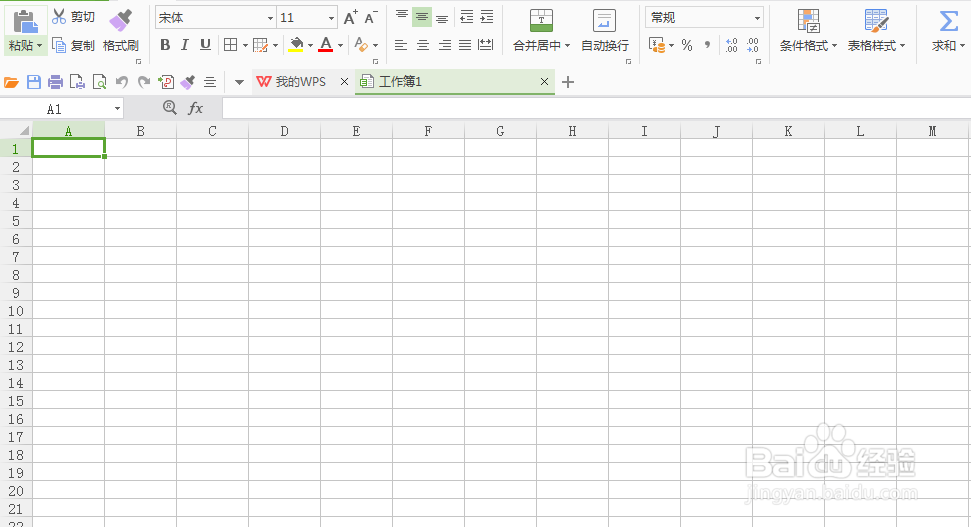Align text to bottom of cell
Screen dimensions: 971x527
(x=442, y=17)
